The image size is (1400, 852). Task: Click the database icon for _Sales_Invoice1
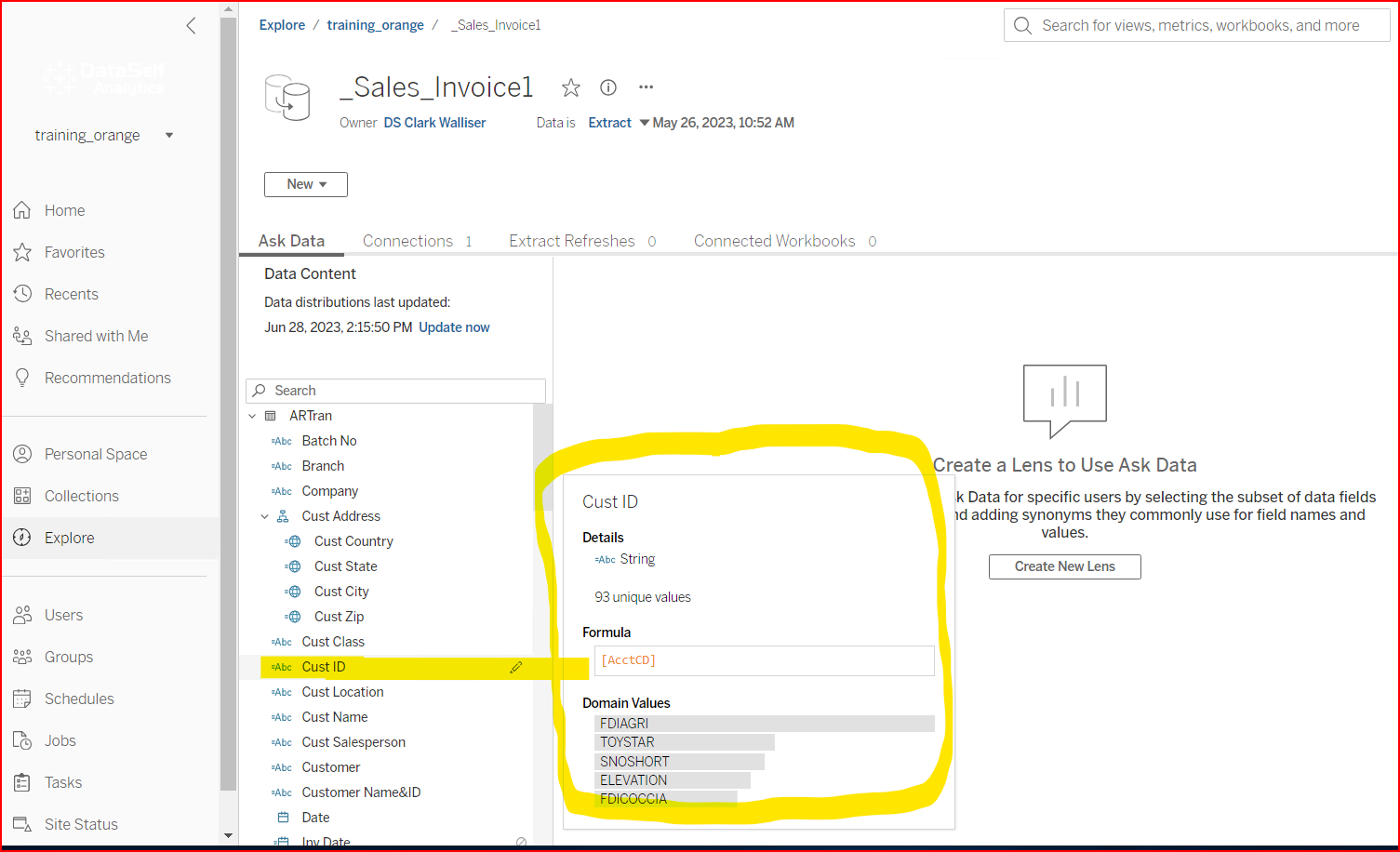(x=288, y=95)
